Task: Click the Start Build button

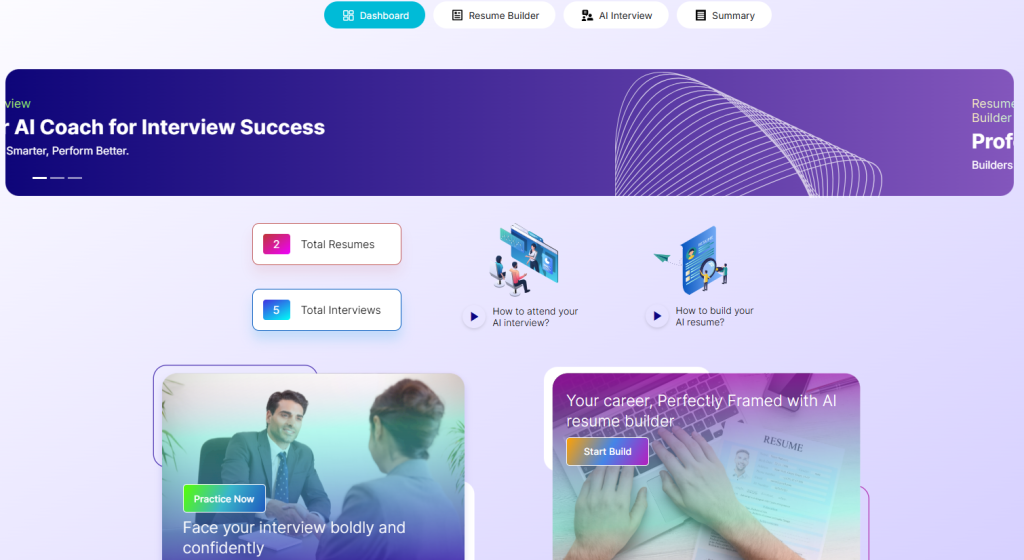Action: click(607, 452)
